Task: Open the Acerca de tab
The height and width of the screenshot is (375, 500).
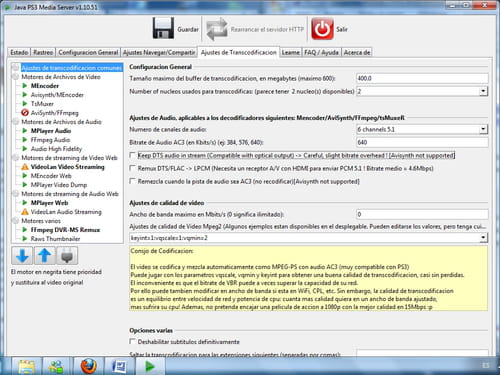Action: pyautogui.click(x=357, y=52)
